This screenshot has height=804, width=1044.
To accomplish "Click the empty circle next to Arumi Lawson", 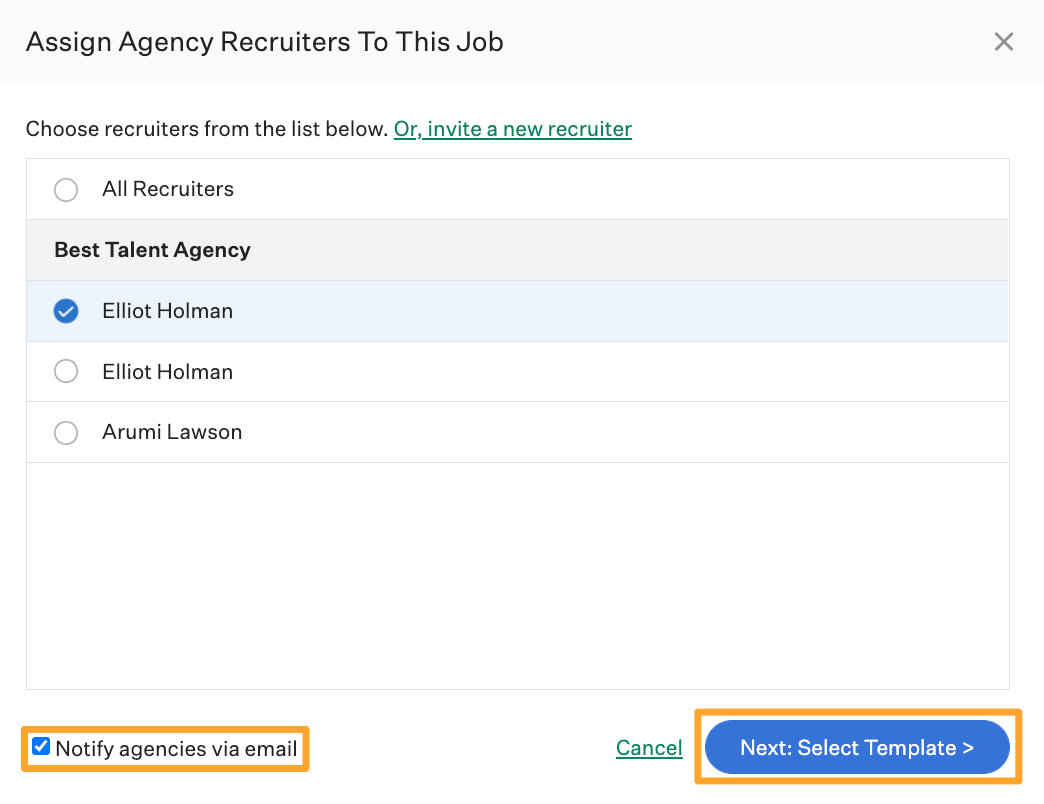I will [66, 432].
